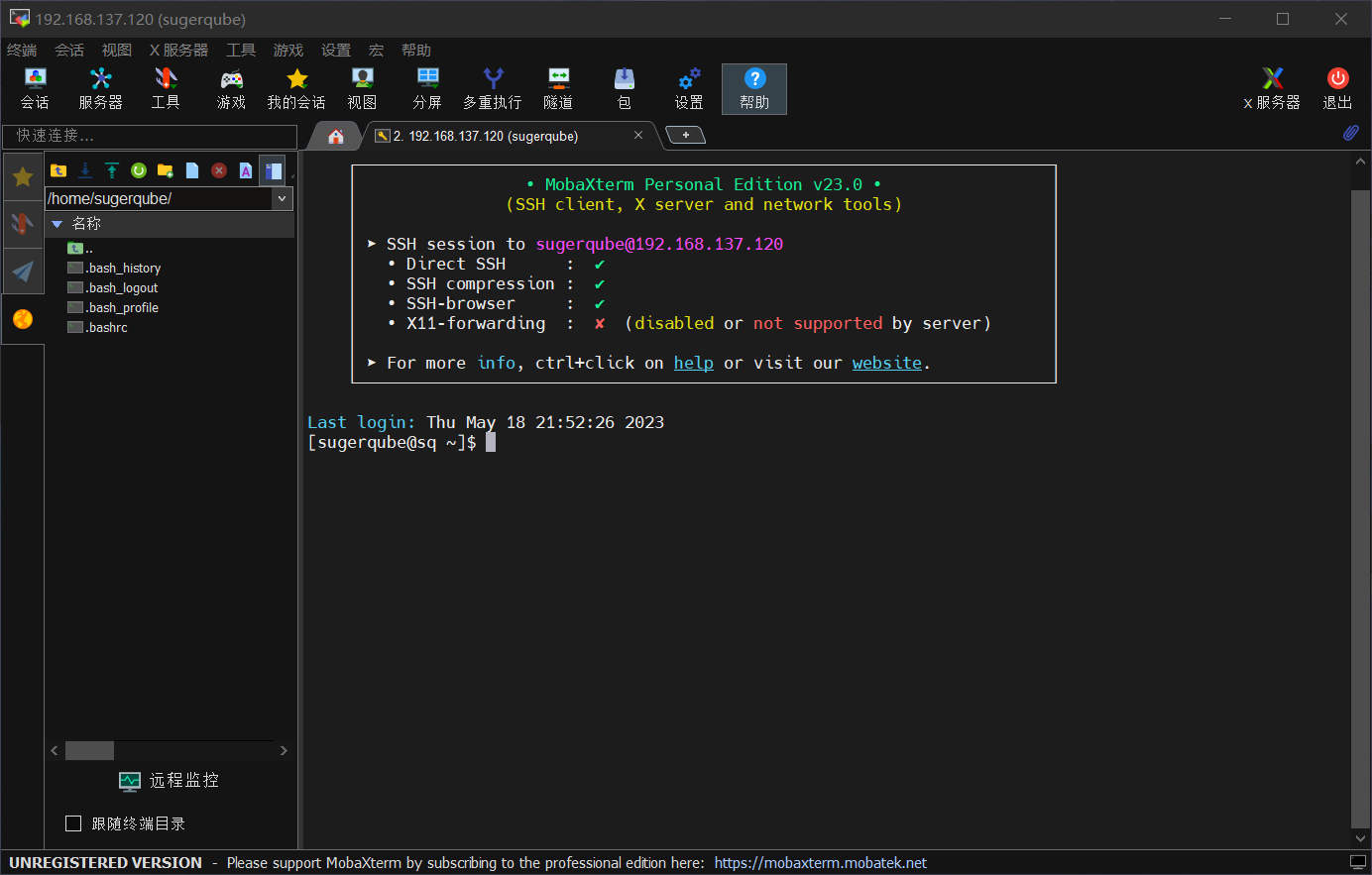Open the 会话 (Session) toolbar button

tap(35, 89)
